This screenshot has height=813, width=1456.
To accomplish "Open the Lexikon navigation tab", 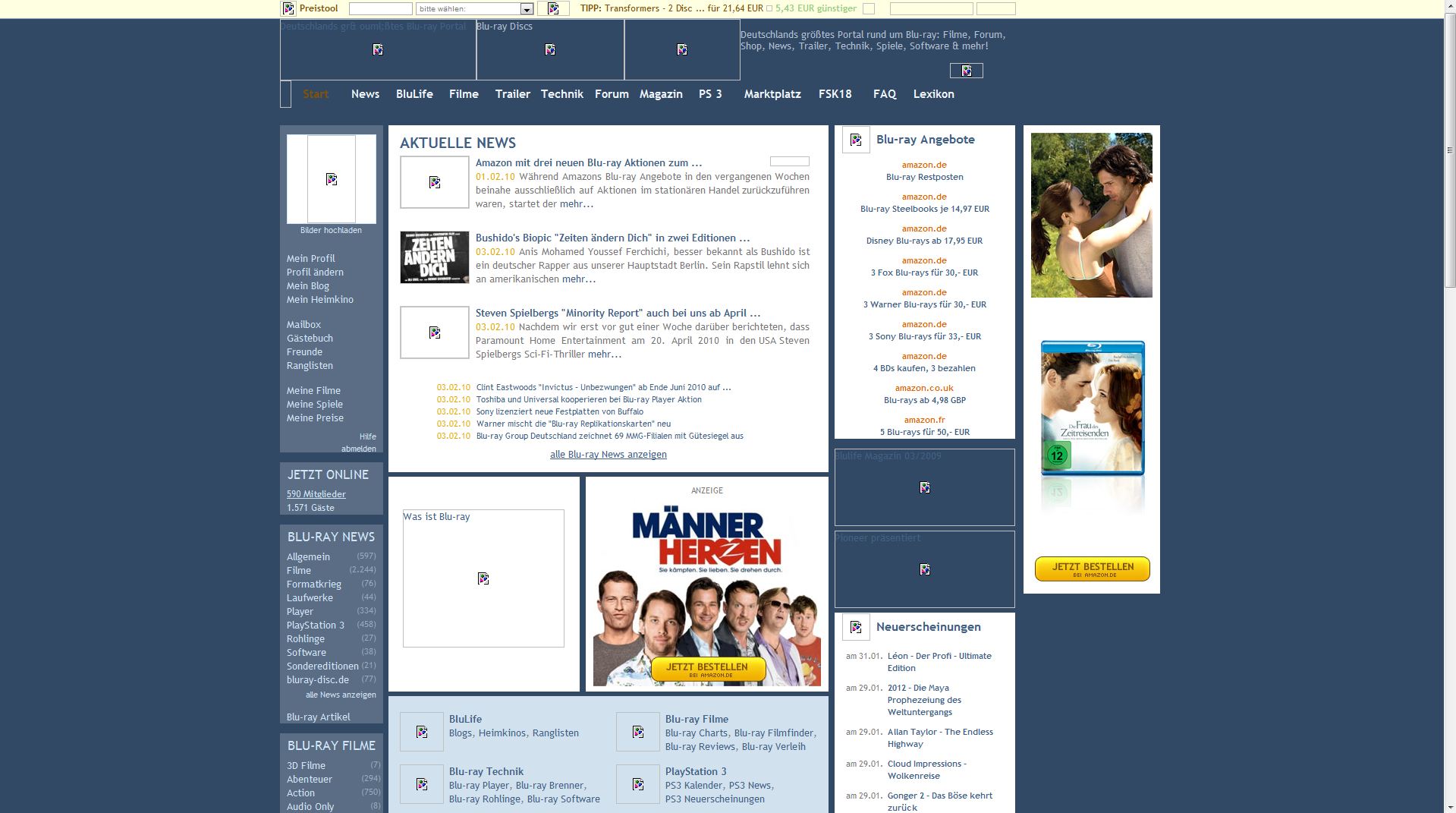I will coord(934,94).
